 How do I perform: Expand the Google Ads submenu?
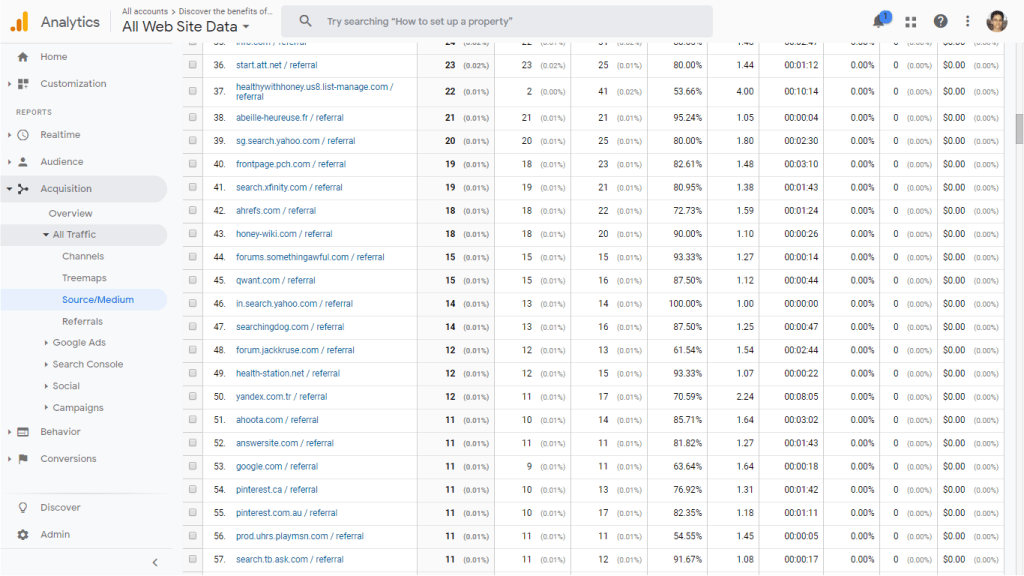point(46,343)
